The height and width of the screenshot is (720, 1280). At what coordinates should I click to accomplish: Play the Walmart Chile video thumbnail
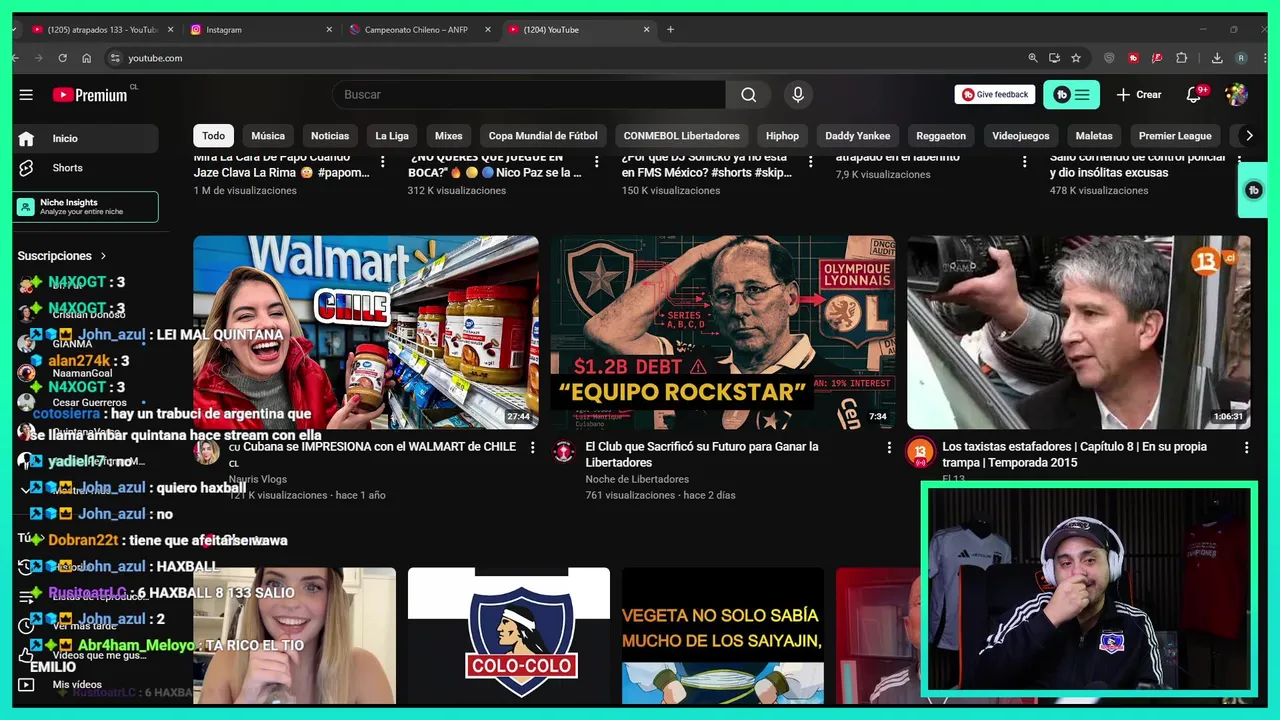366,332
